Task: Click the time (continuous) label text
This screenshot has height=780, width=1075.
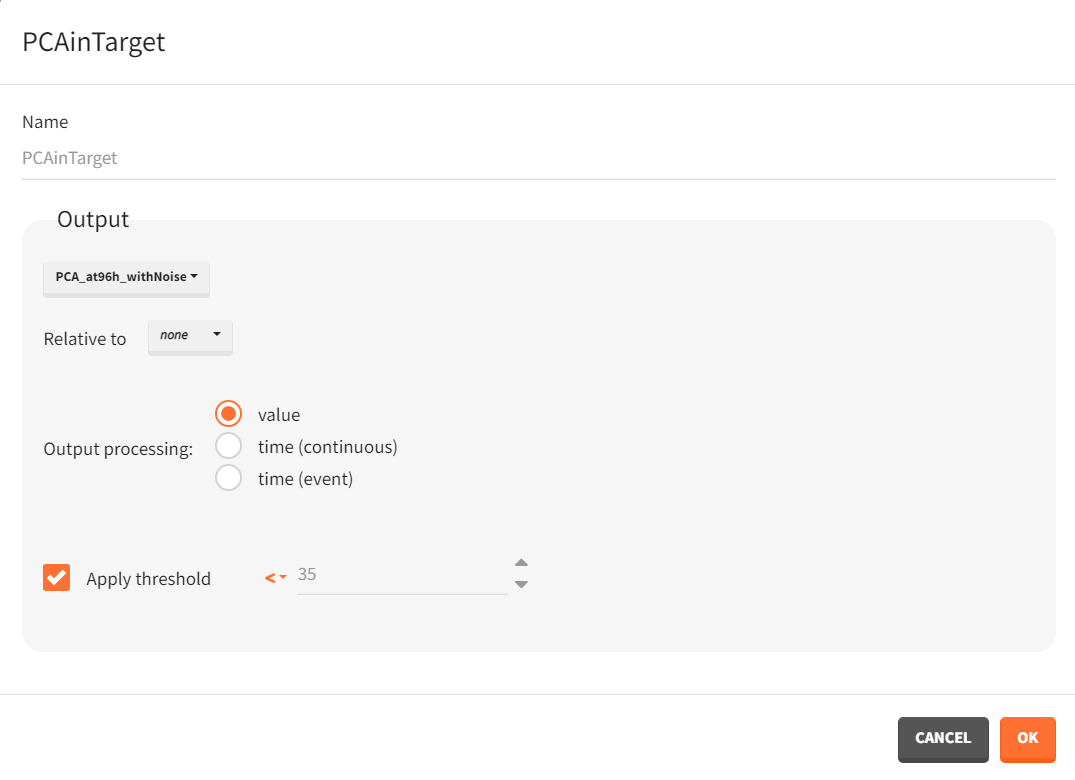Action: coord(327,447)
